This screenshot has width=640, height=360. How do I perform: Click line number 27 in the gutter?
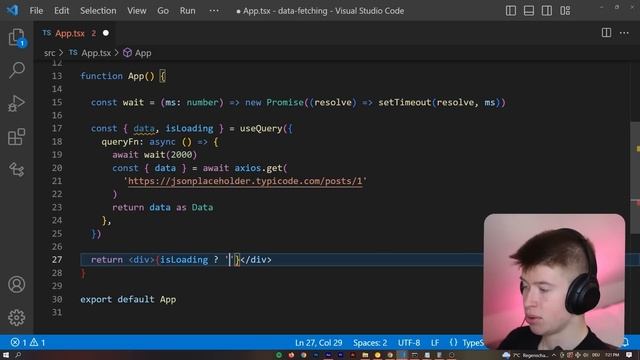tap(57, 260)
